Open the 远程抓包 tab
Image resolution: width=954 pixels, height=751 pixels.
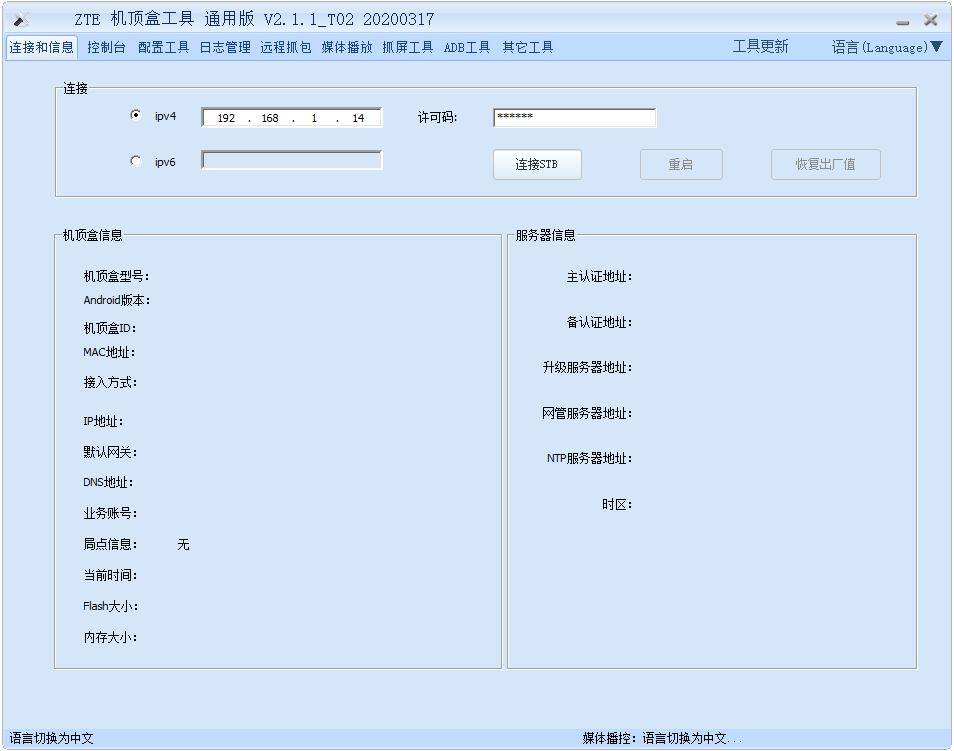[286, 47]
